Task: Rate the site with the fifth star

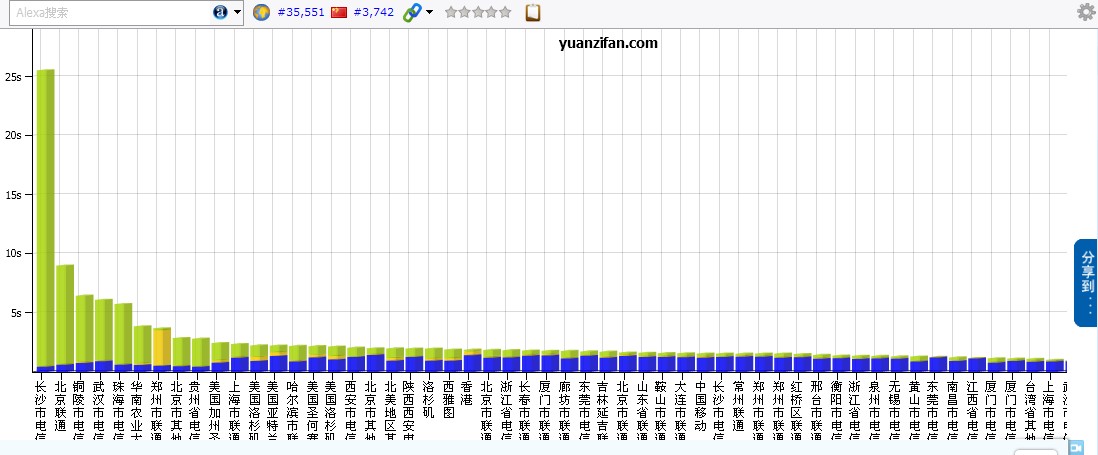Action: click(x=505, y=12)
